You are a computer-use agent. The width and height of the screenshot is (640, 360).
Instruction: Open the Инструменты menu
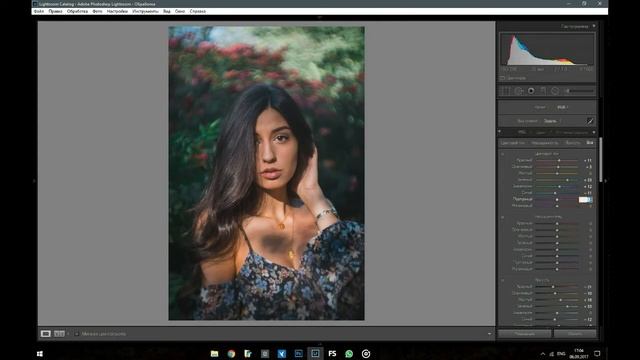(x=145, y=11)
